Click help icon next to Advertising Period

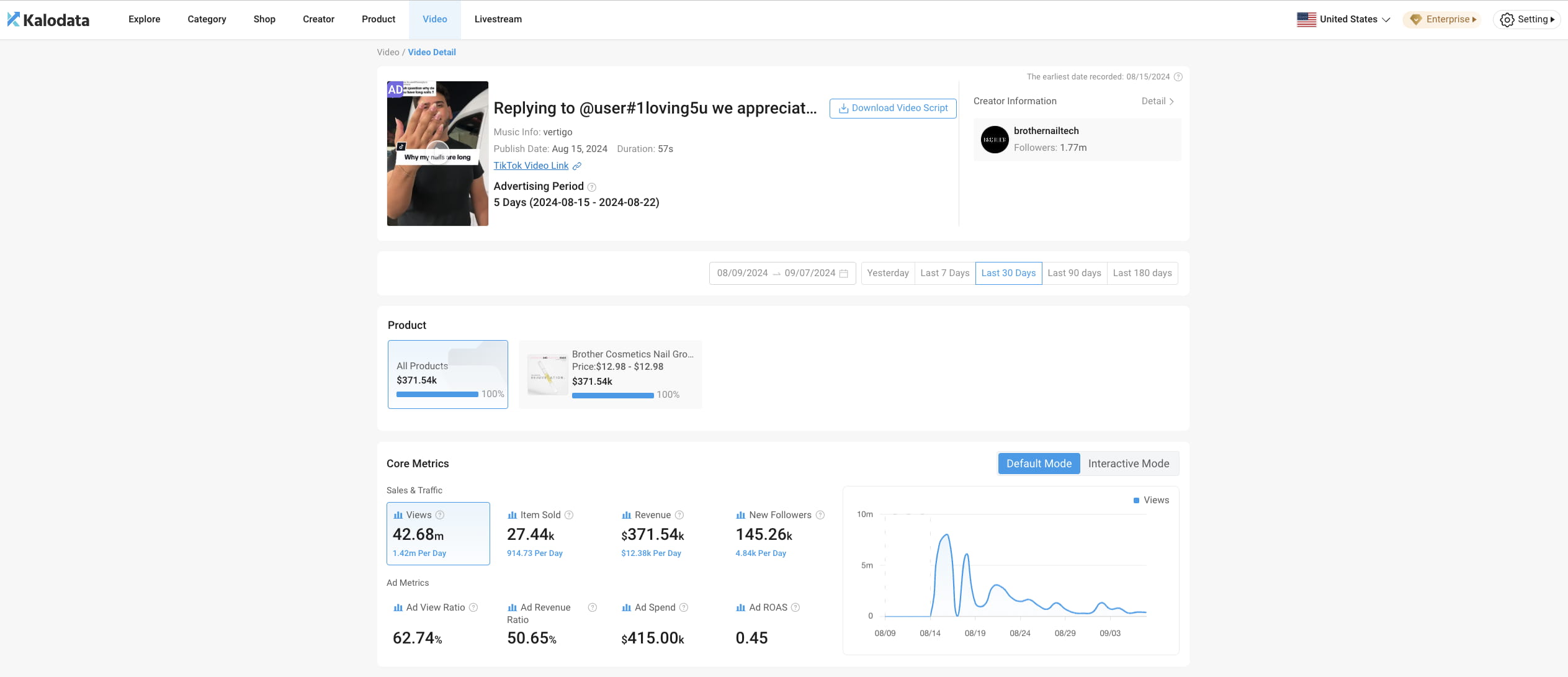click(x=592, y=187)
